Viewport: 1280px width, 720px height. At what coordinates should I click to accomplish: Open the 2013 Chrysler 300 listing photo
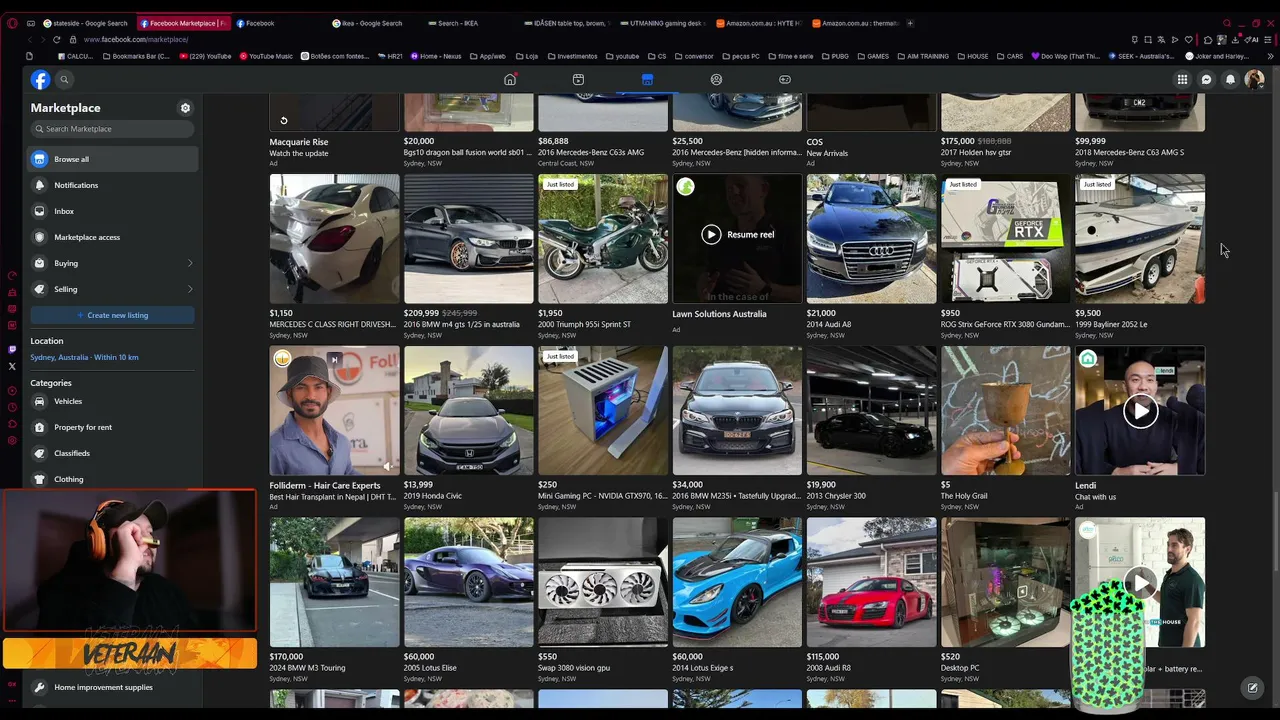coord(871,411)
